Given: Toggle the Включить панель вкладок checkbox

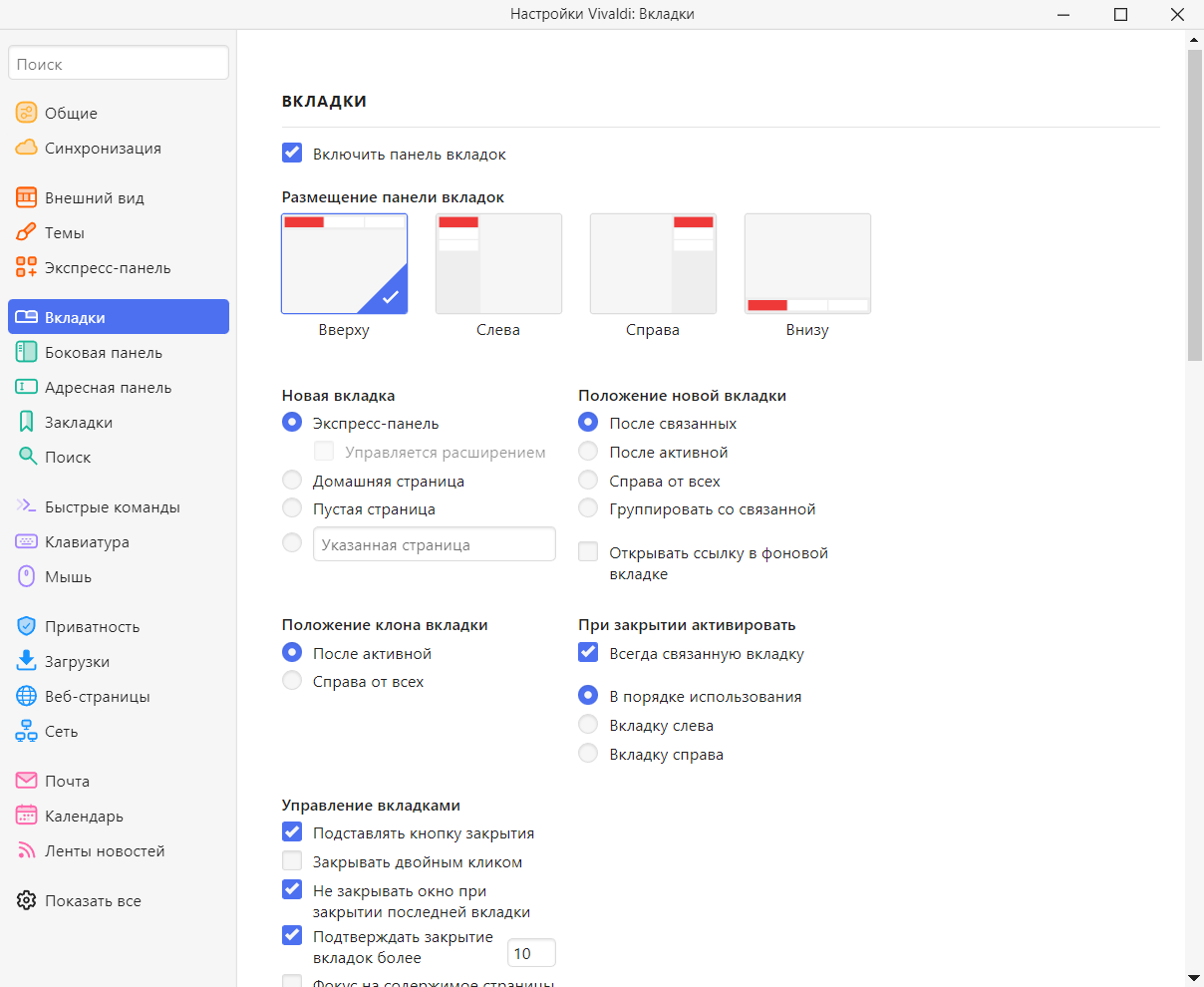Looking at the screenshot, I should (292, 154).
